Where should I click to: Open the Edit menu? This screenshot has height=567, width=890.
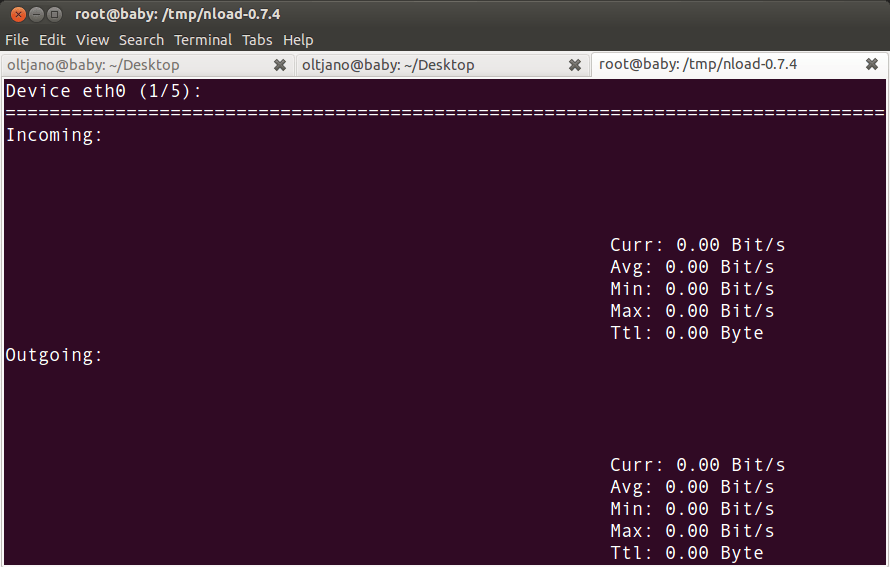[x=52, y=40]
